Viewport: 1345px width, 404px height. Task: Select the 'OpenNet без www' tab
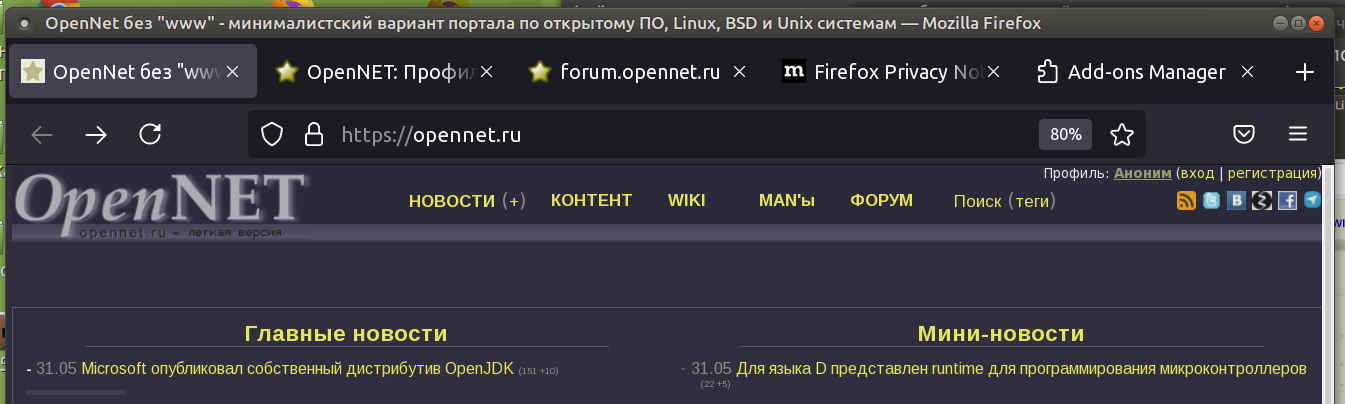click(132, 72)
